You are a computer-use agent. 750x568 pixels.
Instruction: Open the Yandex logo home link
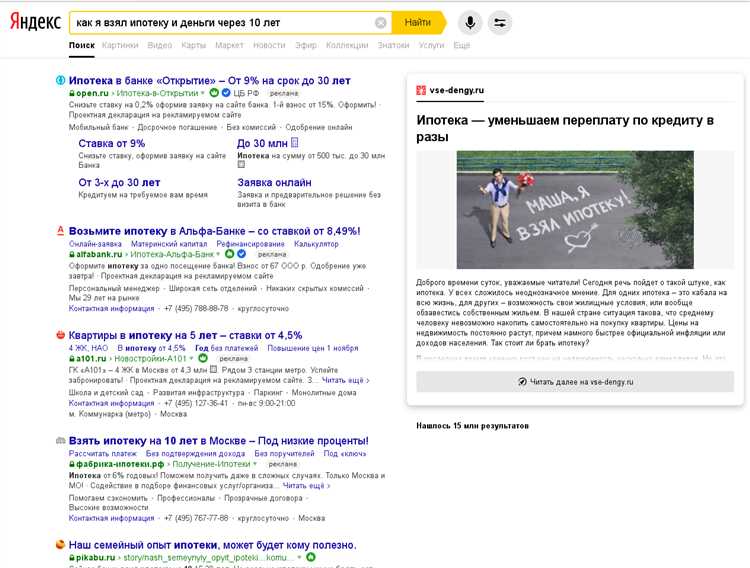click(x=35, y=22)
